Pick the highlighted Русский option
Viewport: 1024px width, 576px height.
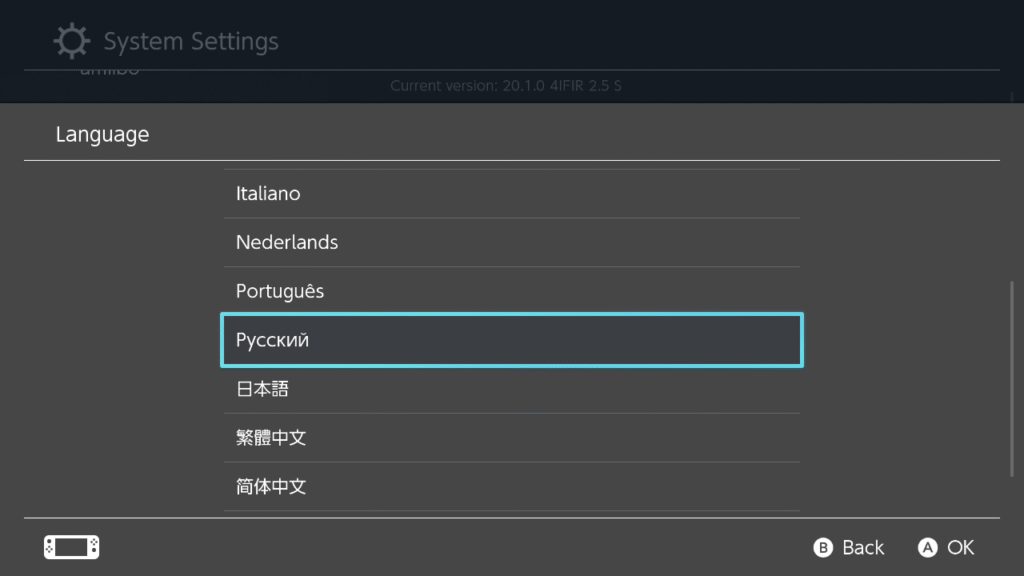[511, 340]
